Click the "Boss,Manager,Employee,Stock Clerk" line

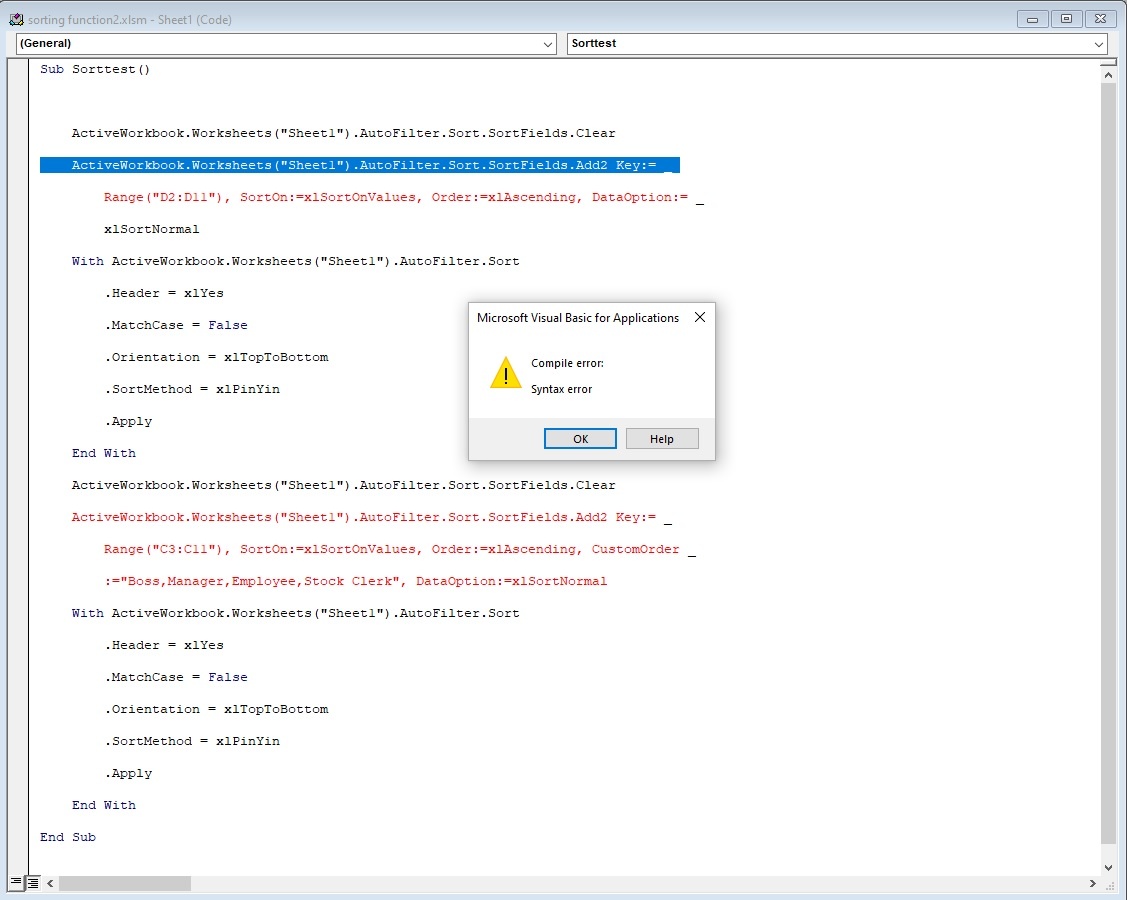pyautogui.click(x=356, y=581)
